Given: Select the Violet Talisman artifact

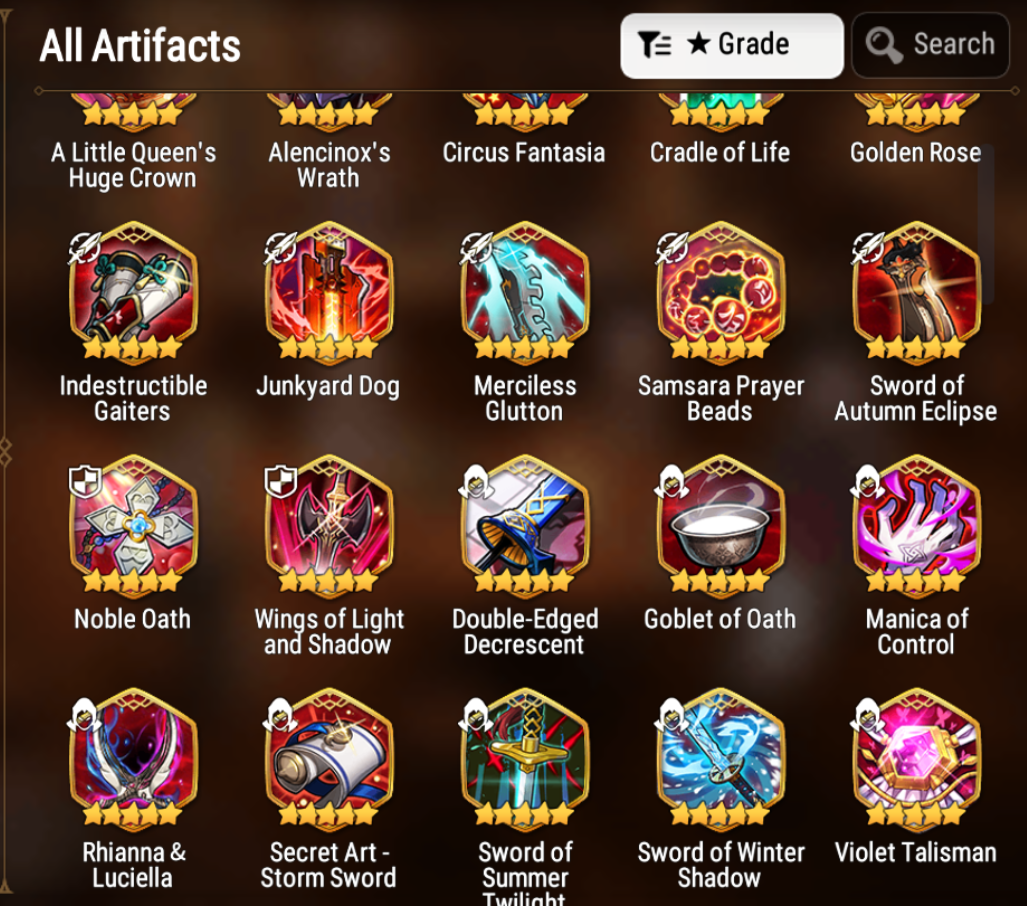Looking at the screenshot, I should click(x=916, y=759).
